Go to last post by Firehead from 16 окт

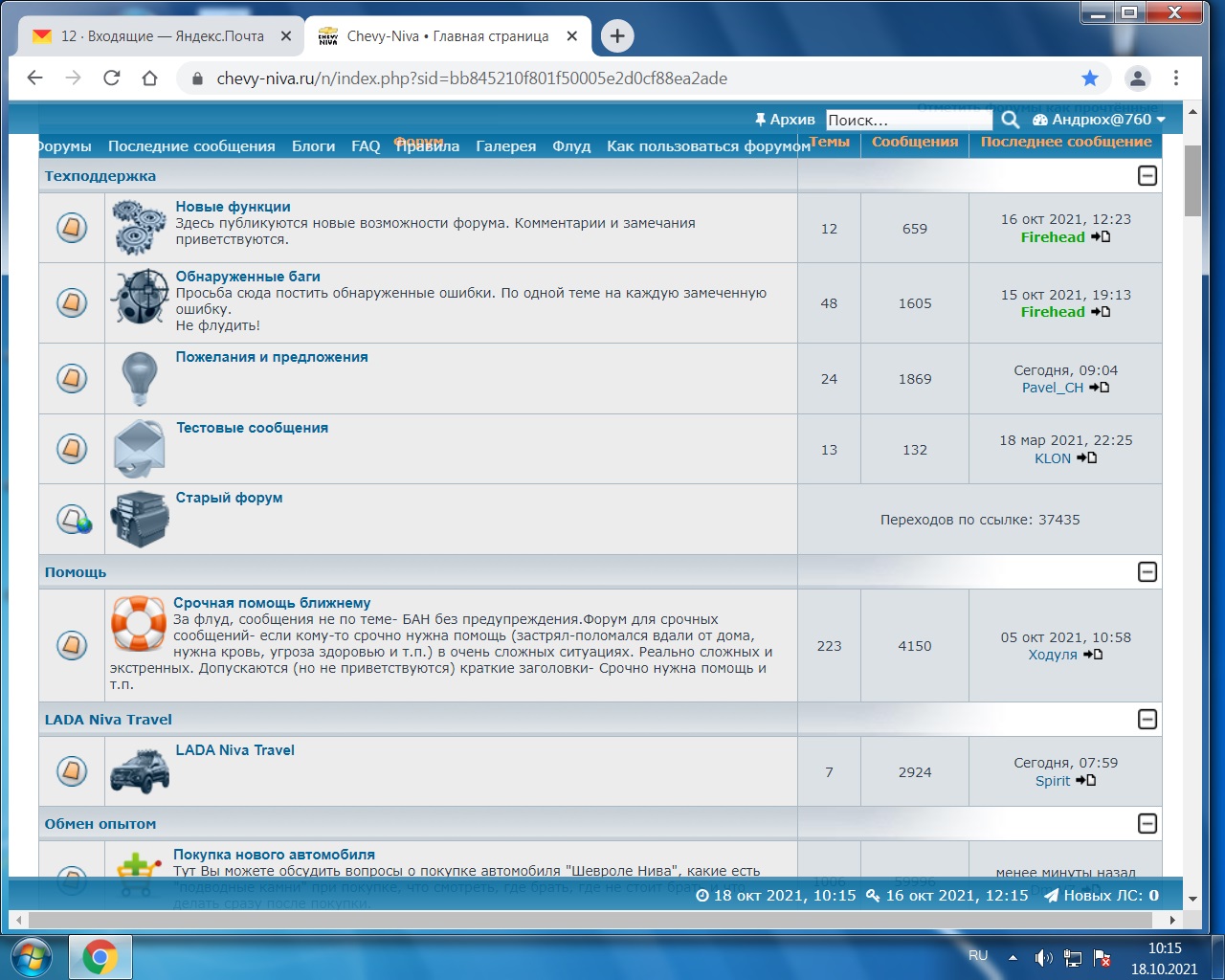coord(1101,236)
